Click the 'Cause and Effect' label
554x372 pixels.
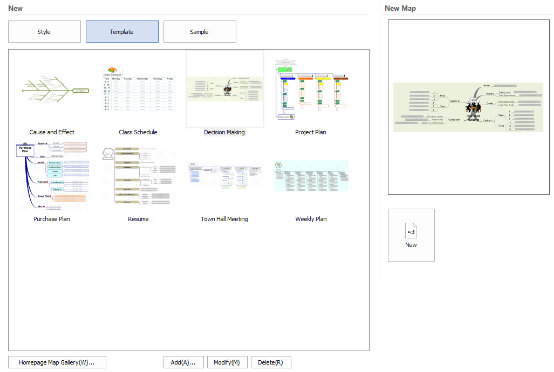click(52, 132)
